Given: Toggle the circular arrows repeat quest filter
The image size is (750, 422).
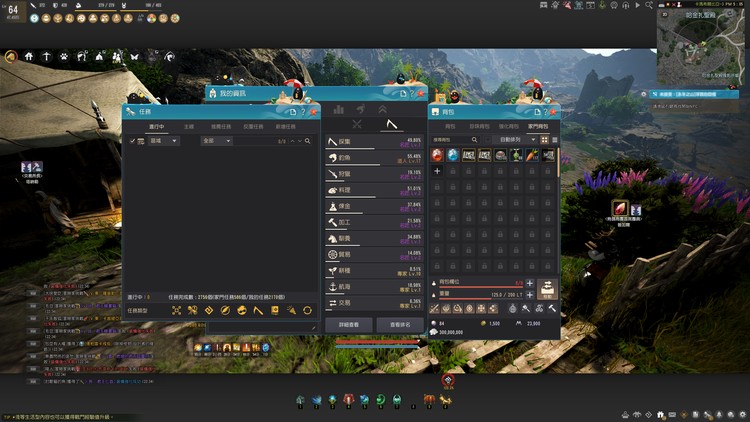Looking at the screenshot, I should [308, 311].
